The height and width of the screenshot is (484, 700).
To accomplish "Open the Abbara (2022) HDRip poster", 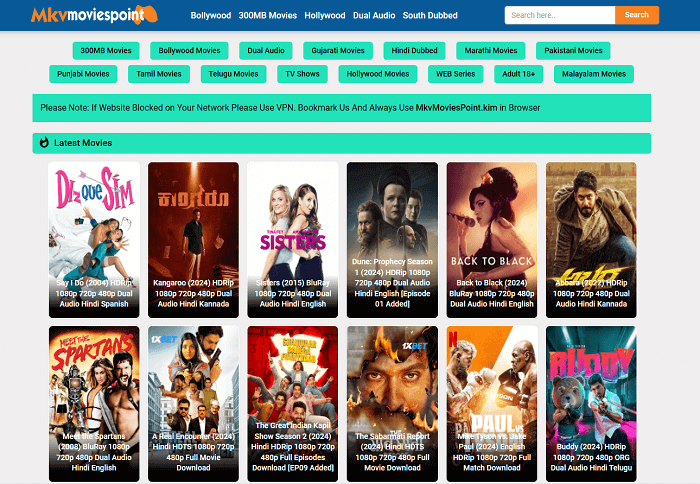I will [x=591, y=240].
